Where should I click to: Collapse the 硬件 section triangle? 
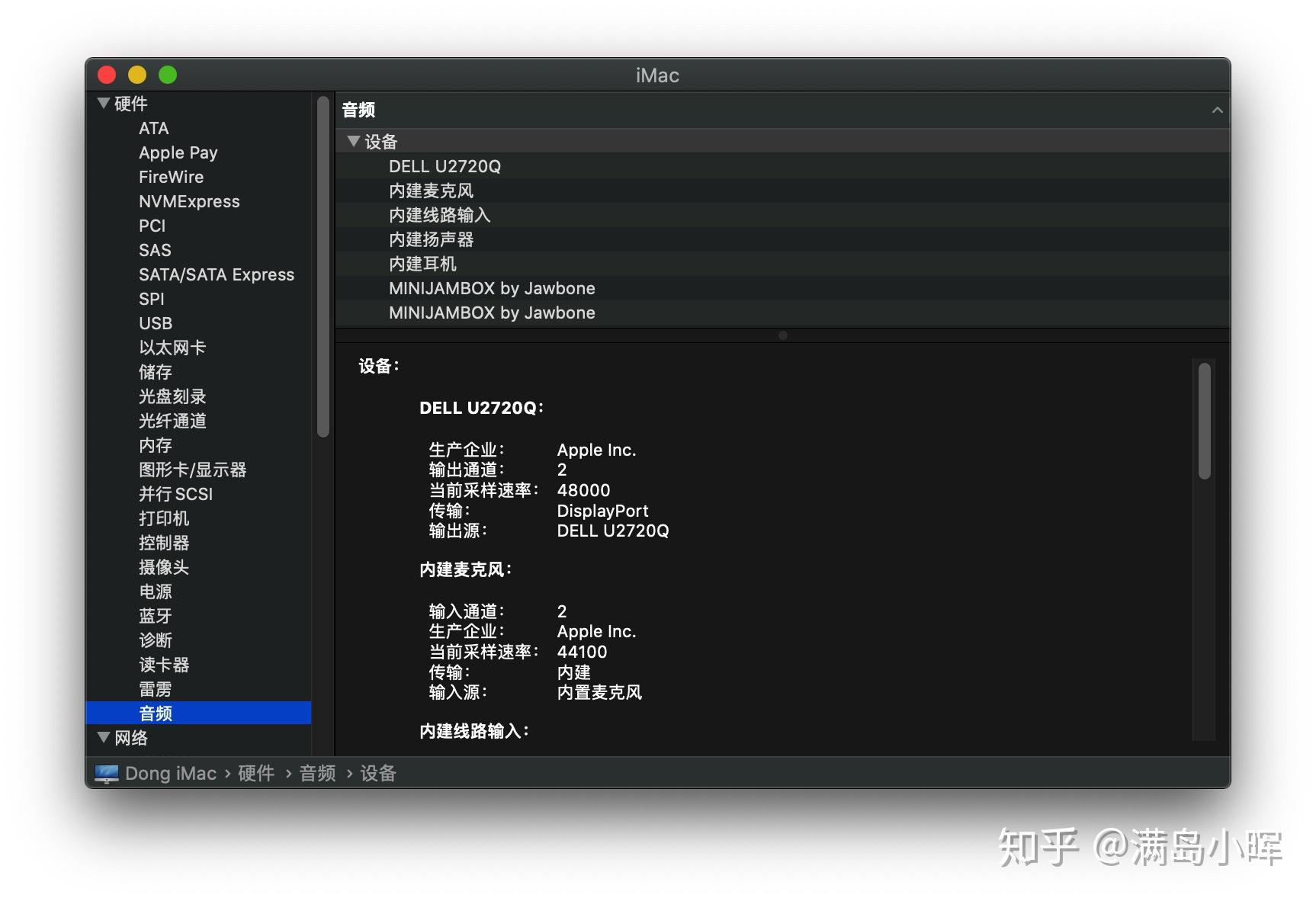pos(104,103)
